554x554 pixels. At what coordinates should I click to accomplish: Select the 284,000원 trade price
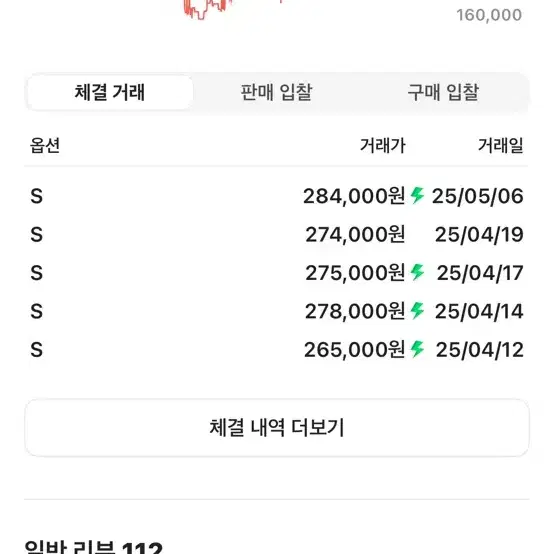pyautogui.click(x=354, y=196)
